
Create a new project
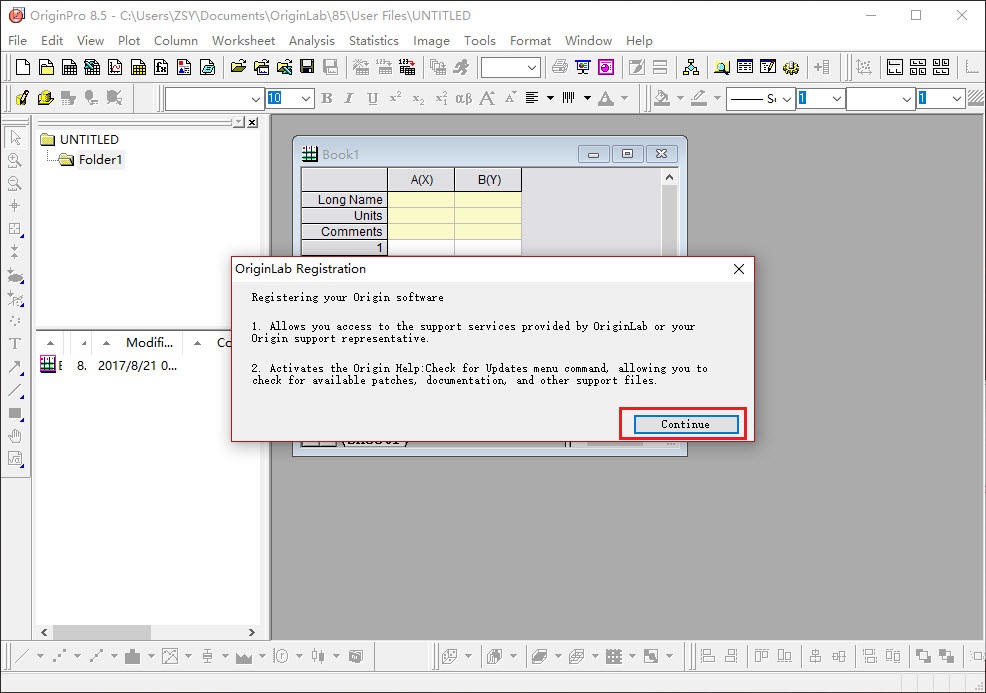point(22,67)
